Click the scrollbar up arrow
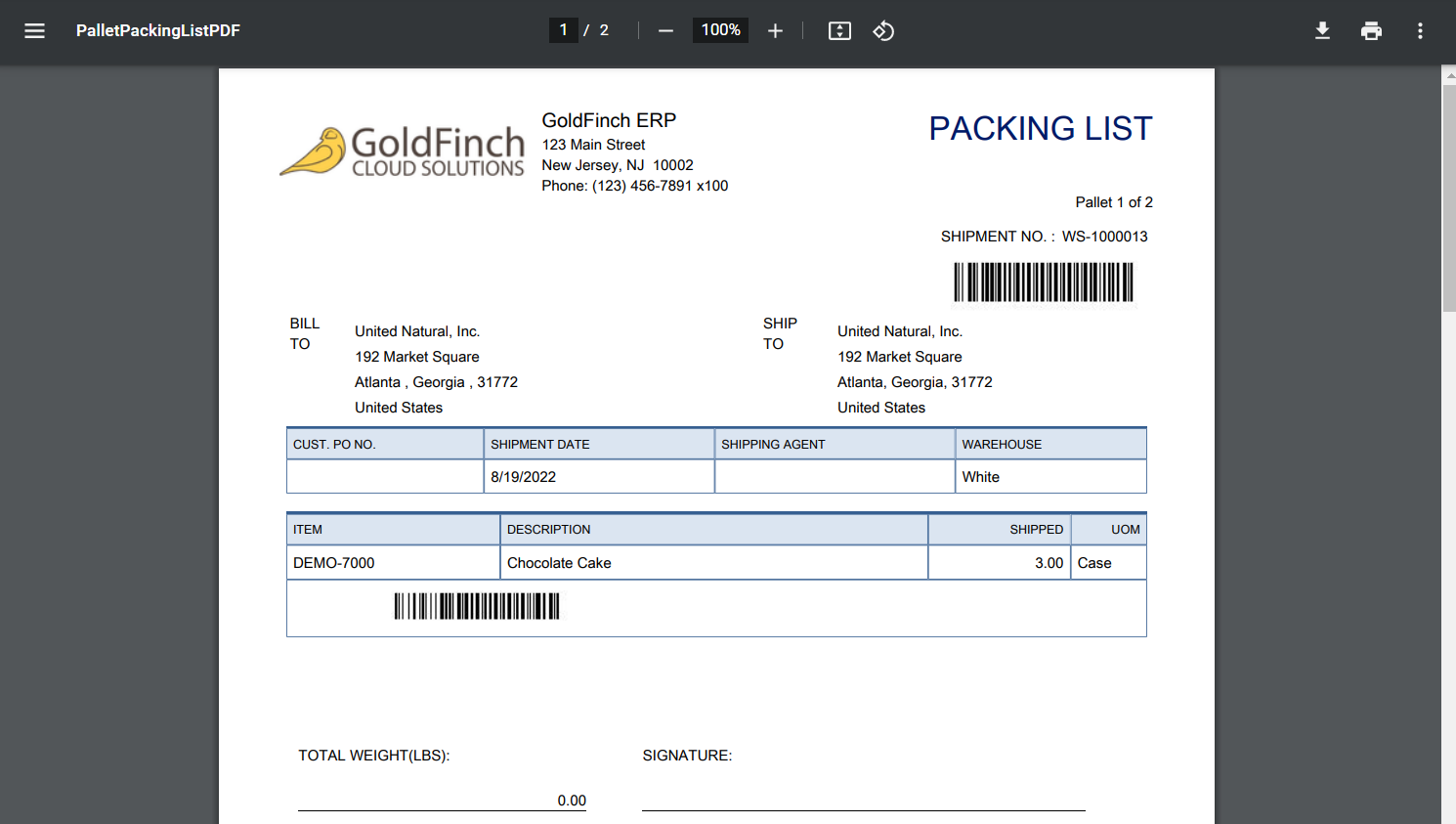The height and width of the screenshot is (824, 1456). click(x=1448, y=74)
